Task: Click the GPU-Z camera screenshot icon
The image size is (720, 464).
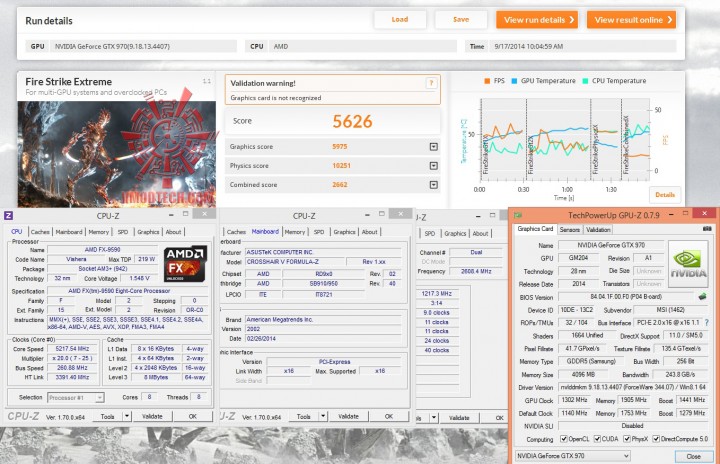Action: pyautogui.click(x=707, y=228)
